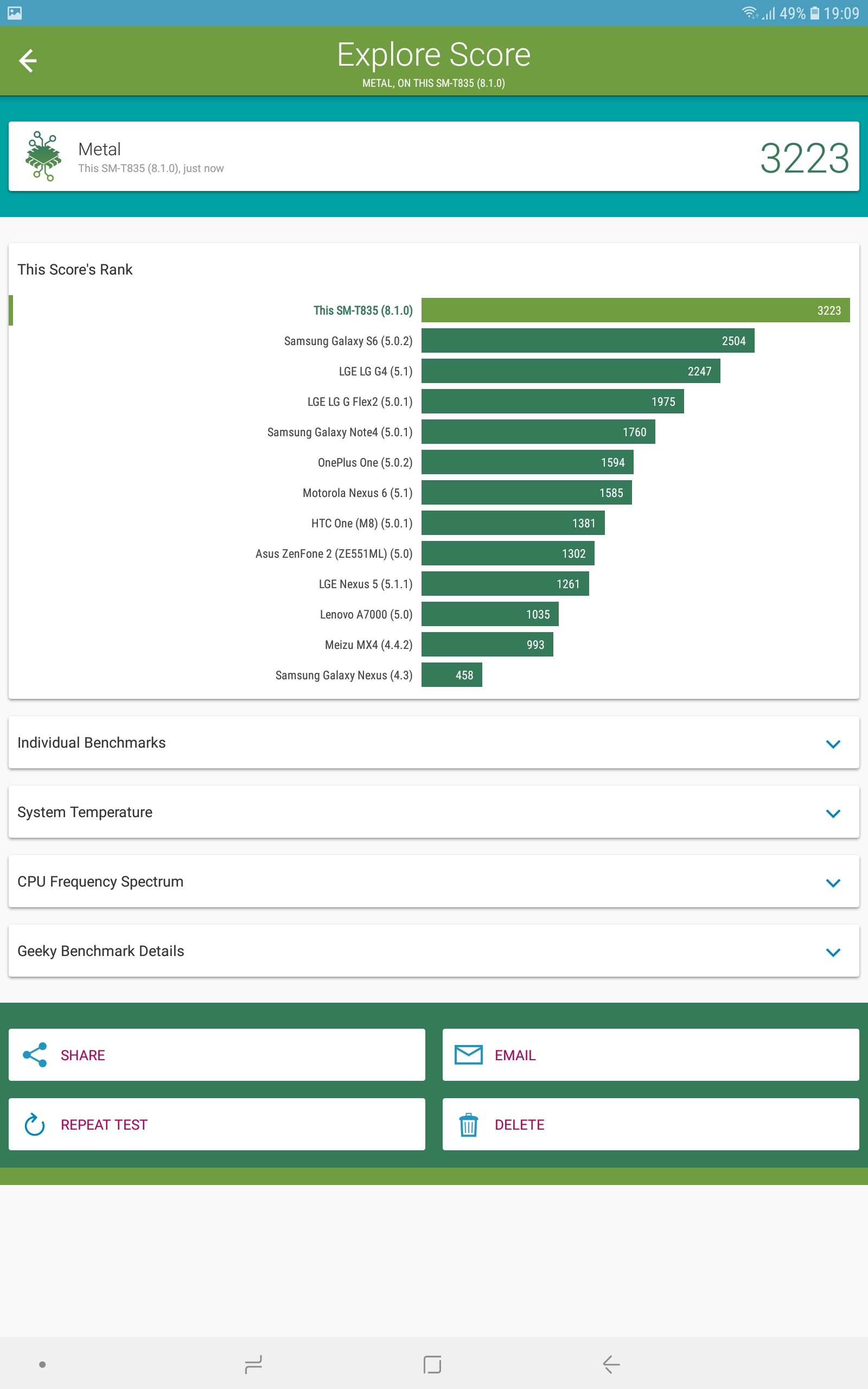Viewport: 868px width, 1389px height.
Task: Expand System Temperature section chevron
Action: click(x=833, y=813)
